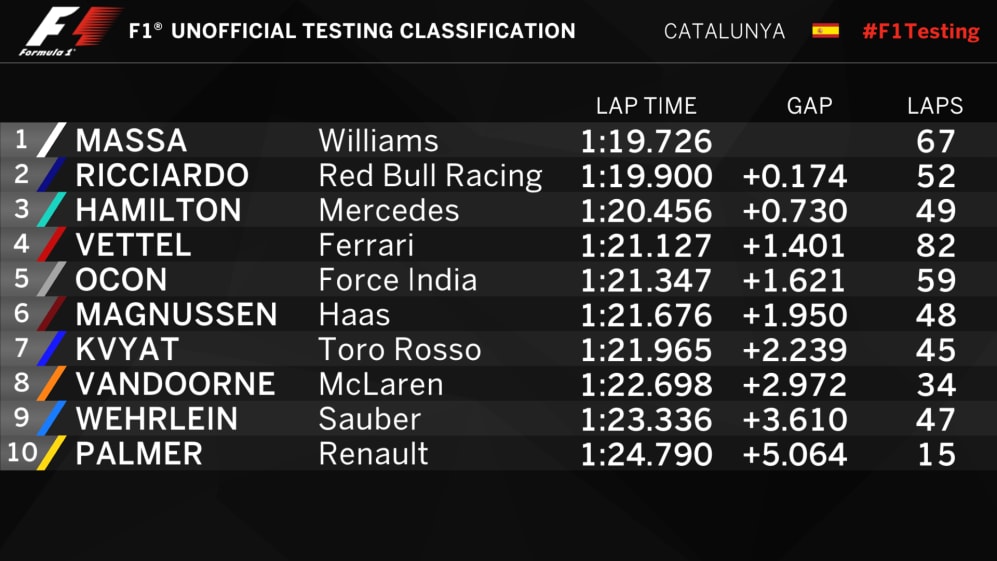Click the LAP TIME column header

[x=646, y=106]
